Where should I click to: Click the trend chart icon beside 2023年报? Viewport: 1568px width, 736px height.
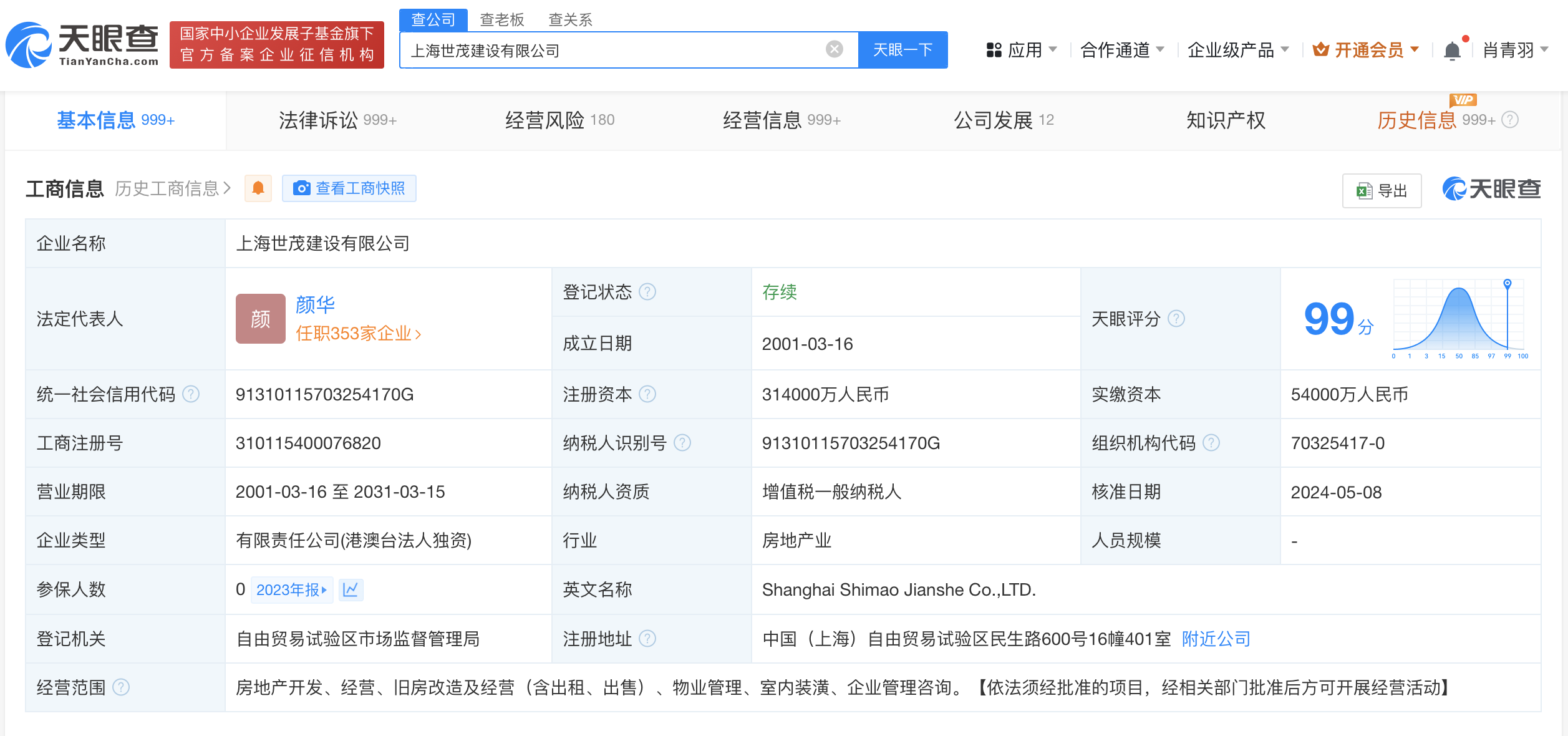point(351,589)
